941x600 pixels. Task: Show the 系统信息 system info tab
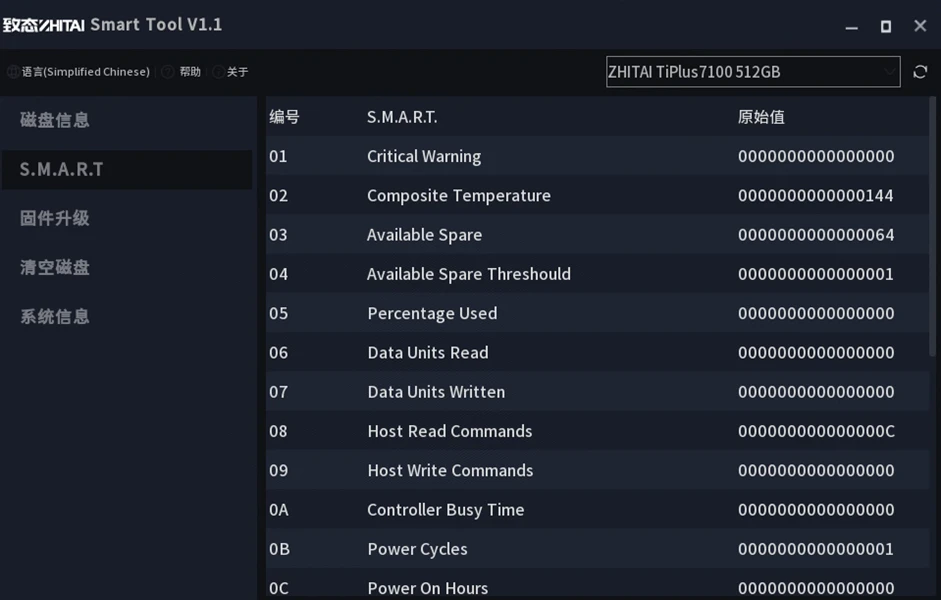coord(55,316)
